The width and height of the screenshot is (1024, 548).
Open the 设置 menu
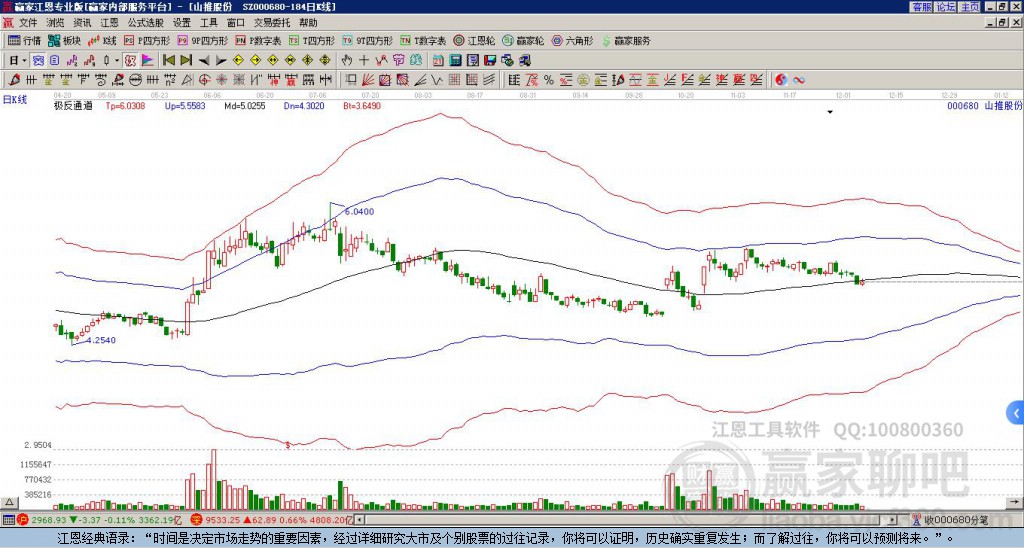pyautogui.click(x=182, y=23)
